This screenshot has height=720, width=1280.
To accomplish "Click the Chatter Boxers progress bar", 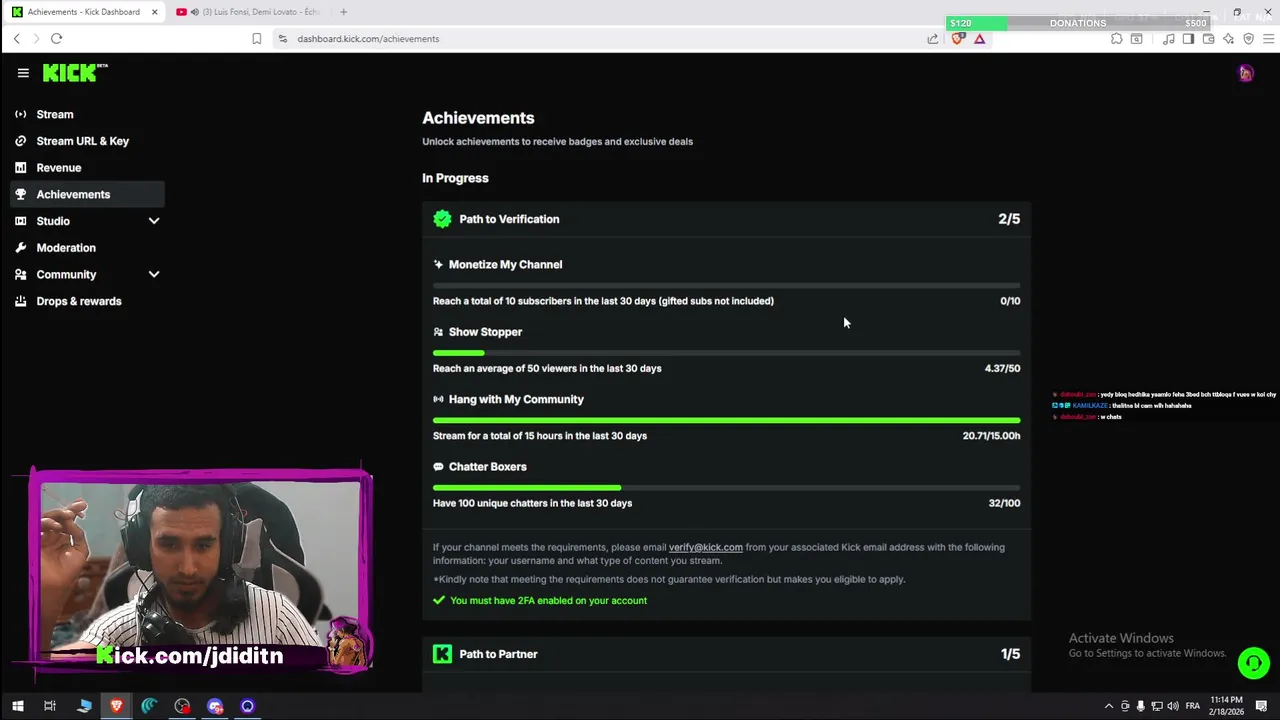I will (x=726, y=488).
